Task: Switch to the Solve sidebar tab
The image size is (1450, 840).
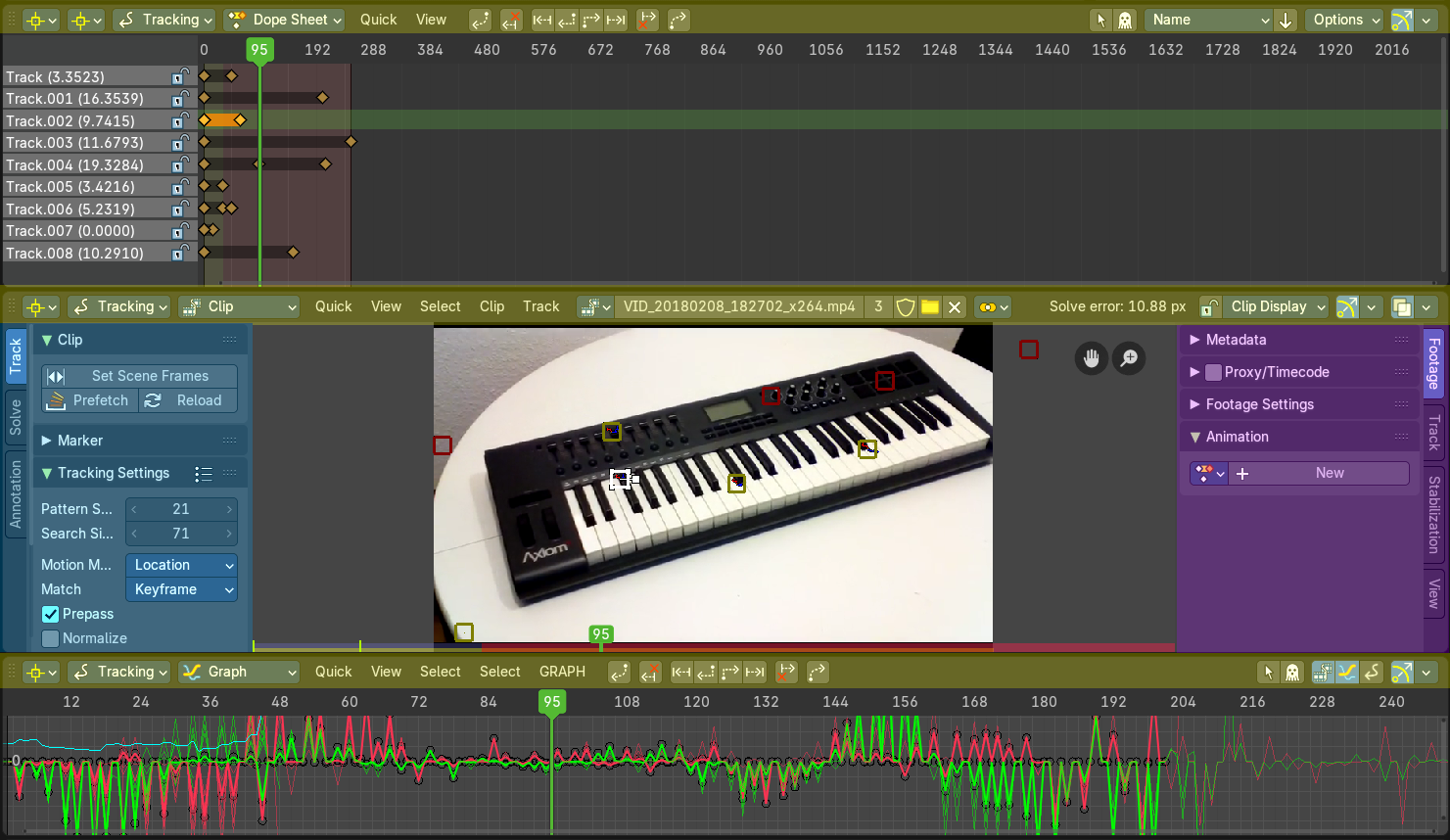Action: point(16,417)
